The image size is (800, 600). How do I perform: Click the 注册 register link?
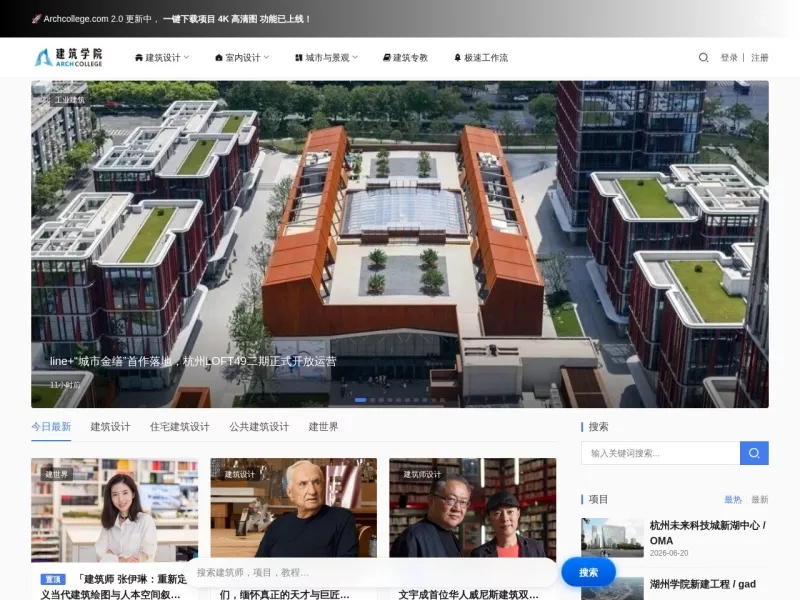point(760,58)
